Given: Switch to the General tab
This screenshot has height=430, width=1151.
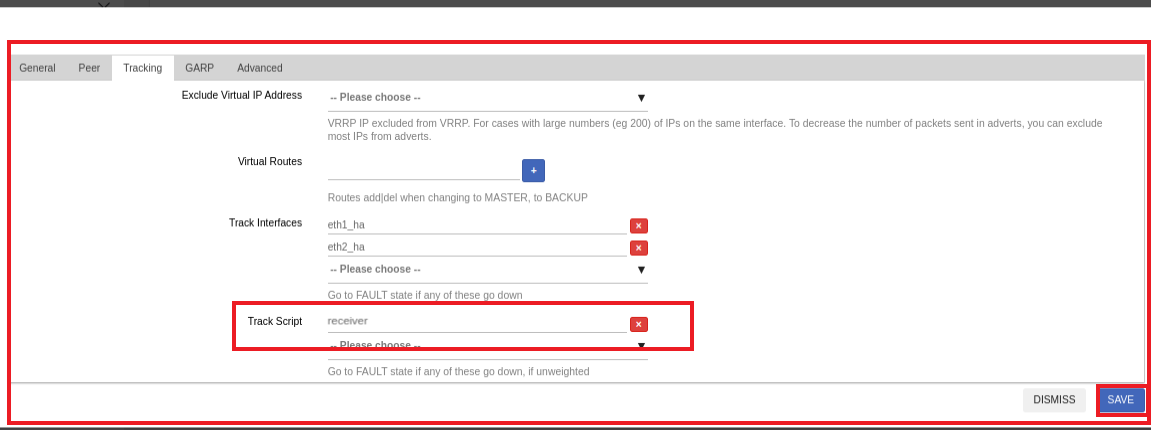Looking at the screenshot, I should pyautogui.click(x=37, y=68).
